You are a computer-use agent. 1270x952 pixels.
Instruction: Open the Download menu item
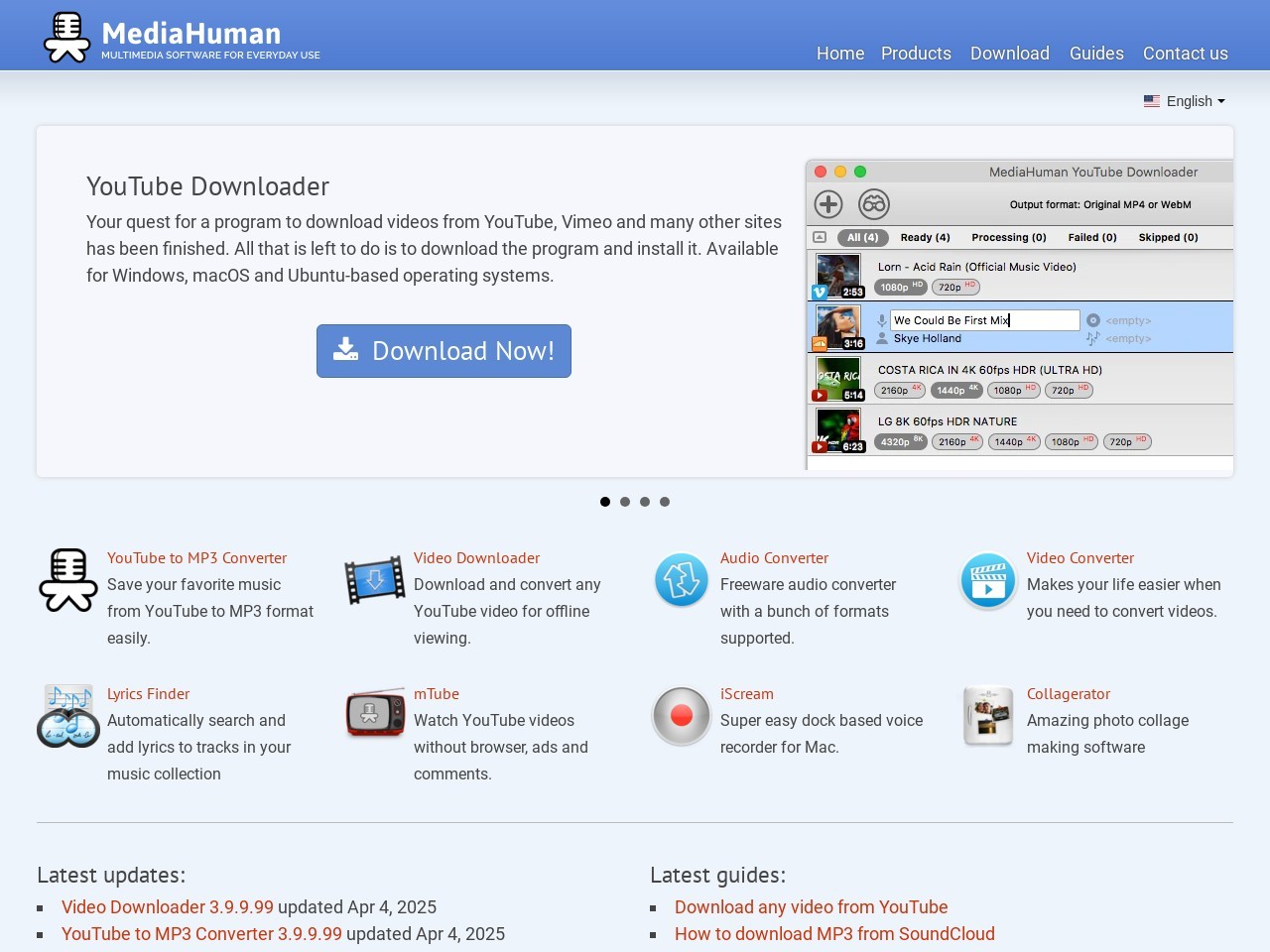[1010, 54]
